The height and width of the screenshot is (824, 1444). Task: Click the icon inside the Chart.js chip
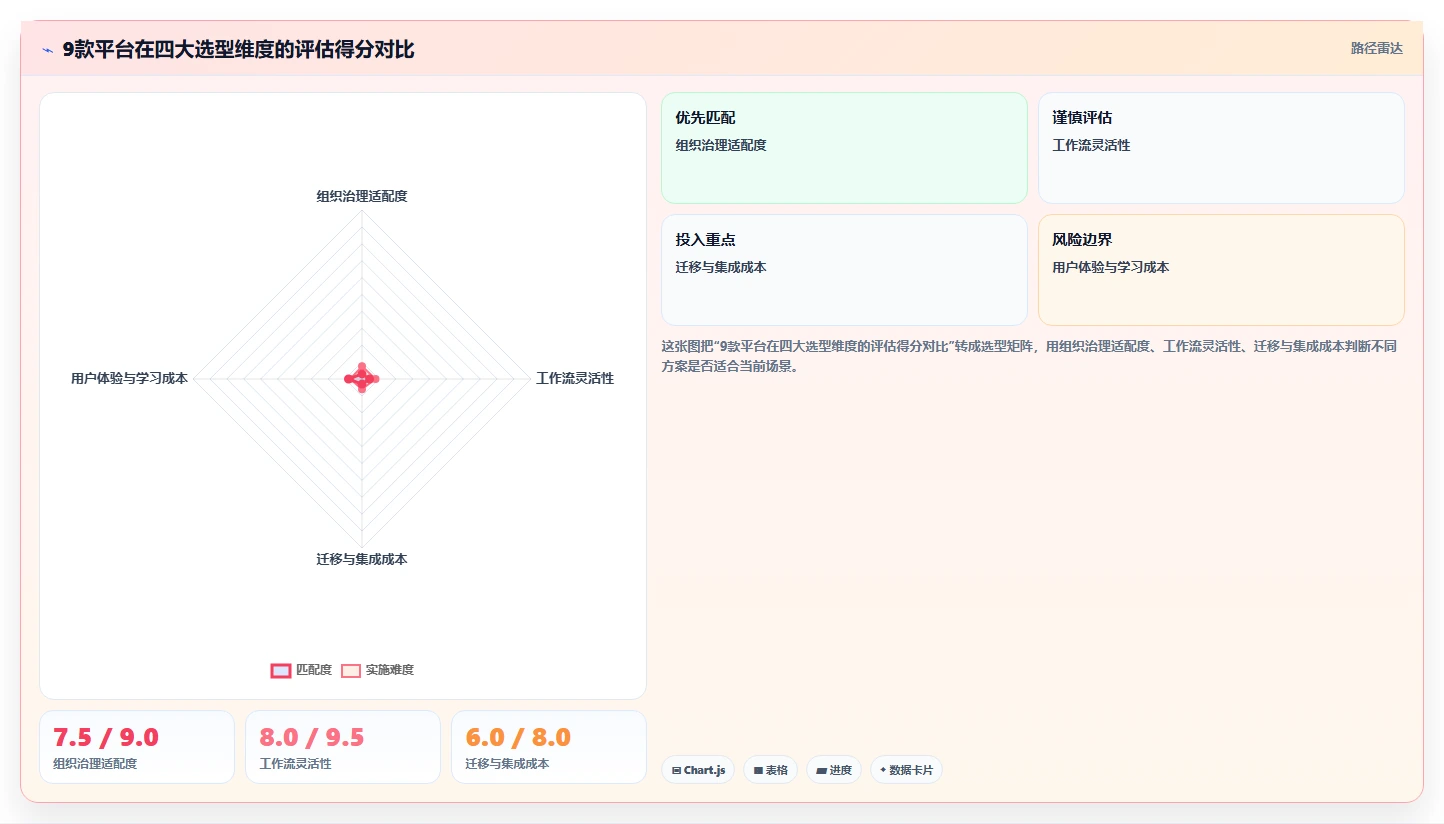coord(677,770)
